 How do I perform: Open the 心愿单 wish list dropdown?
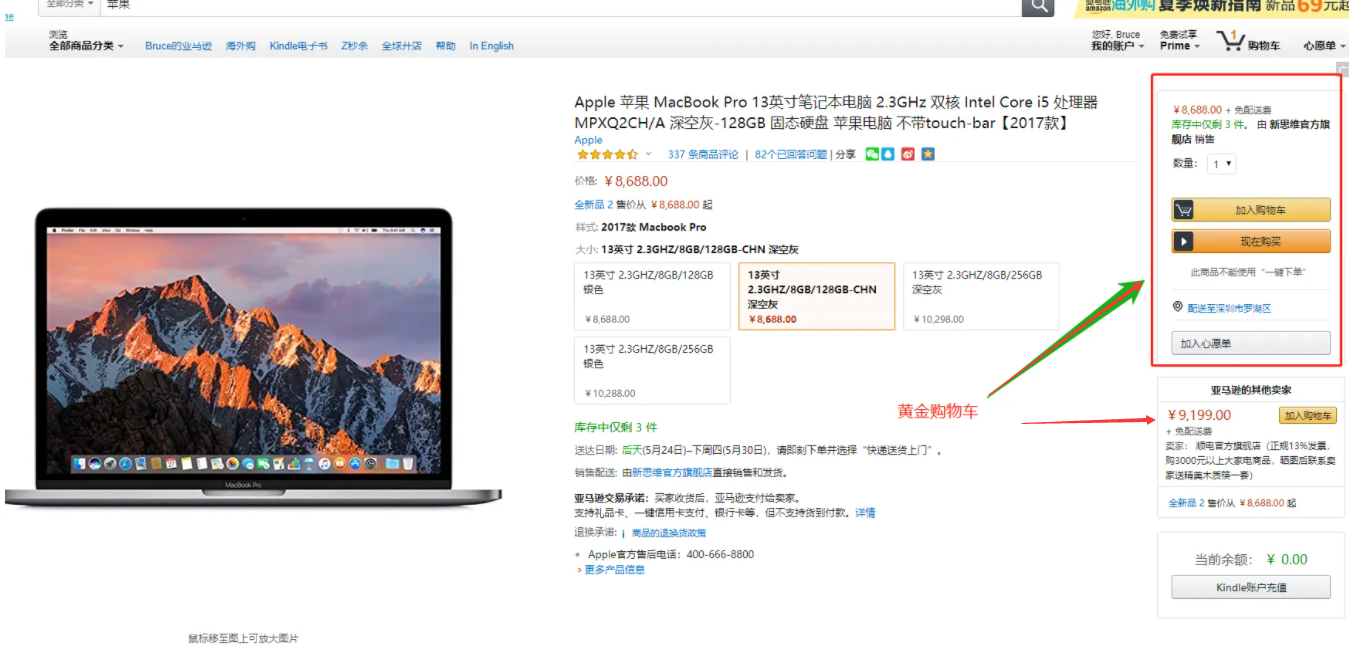(1324, 46)
